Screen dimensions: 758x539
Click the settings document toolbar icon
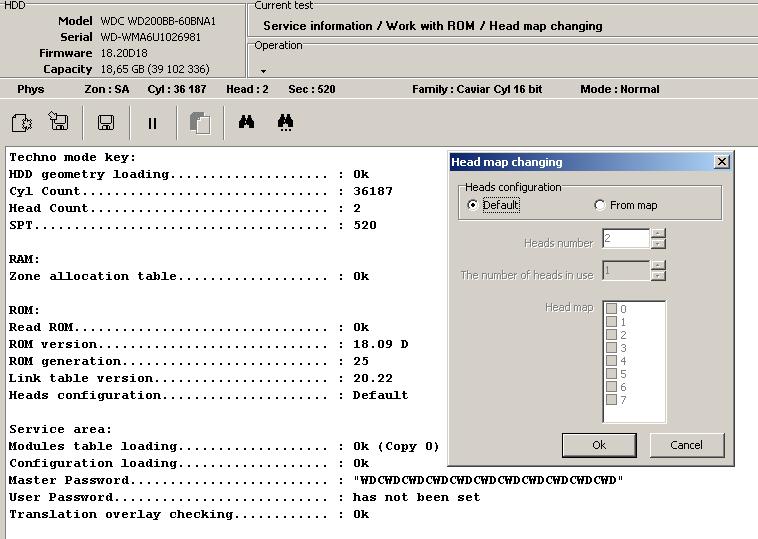[x=21, y=123]
